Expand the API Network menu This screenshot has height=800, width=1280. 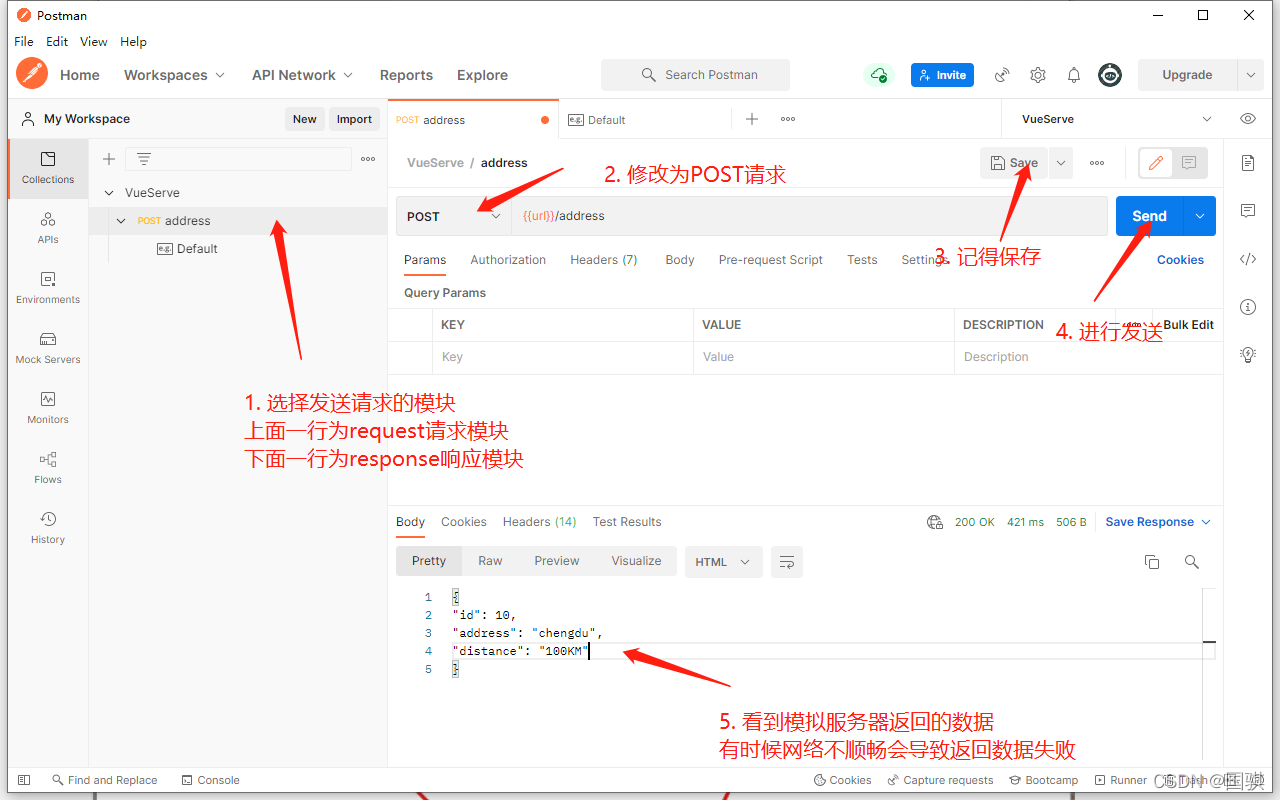pos(302,75)
